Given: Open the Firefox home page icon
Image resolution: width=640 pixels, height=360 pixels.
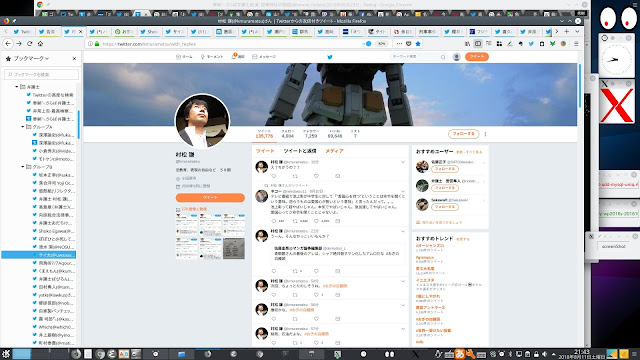Looking at the screenshot, I should [x=40, y=44].
